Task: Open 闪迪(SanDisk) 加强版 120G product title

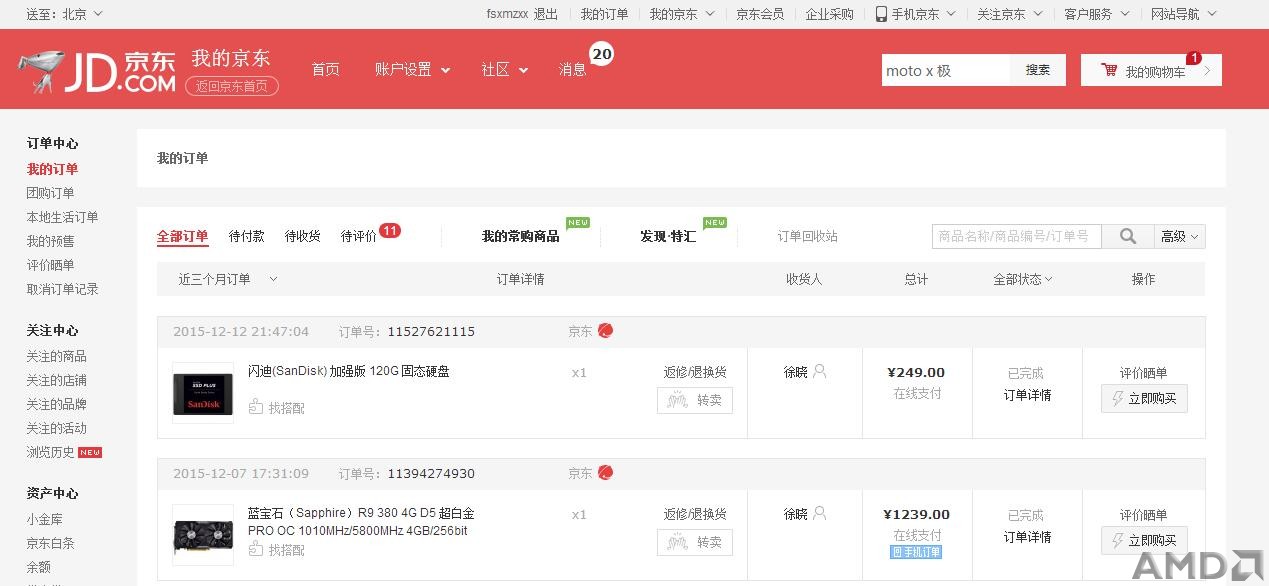Action: pos(349,371)
